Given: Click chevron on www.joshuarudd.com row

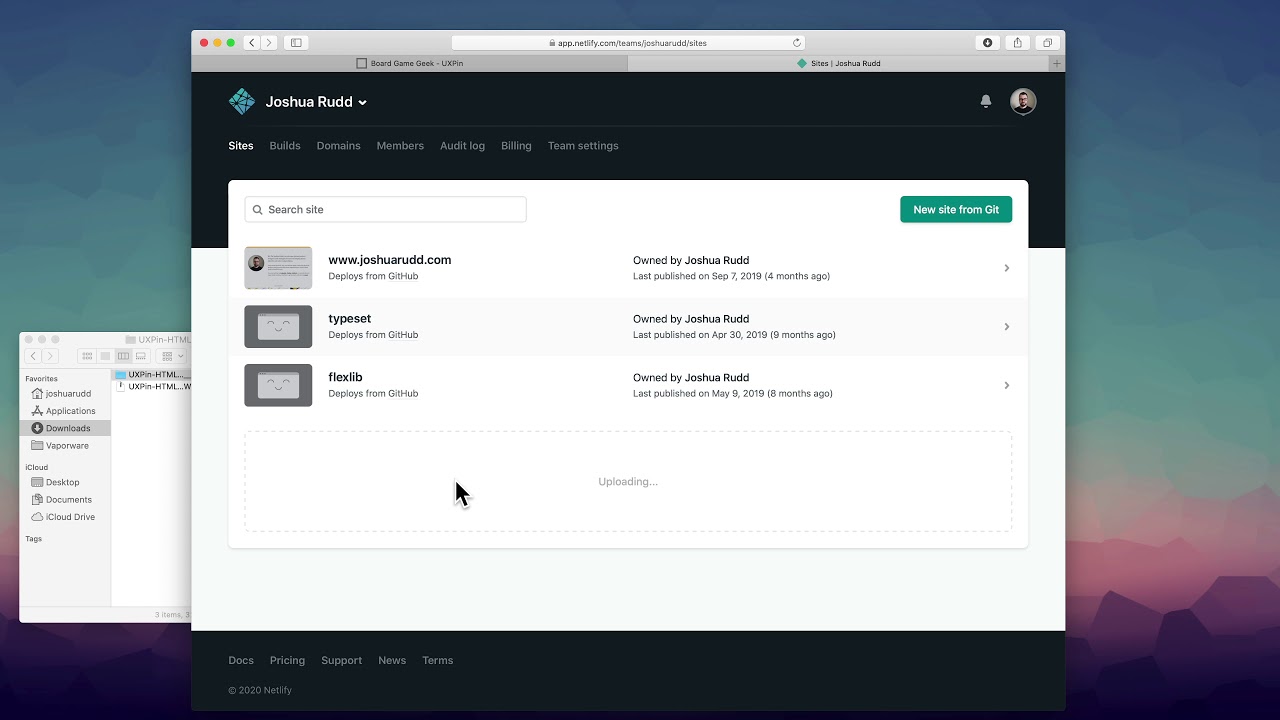Looking at the screenshot, I should [x=1007, y=268].
